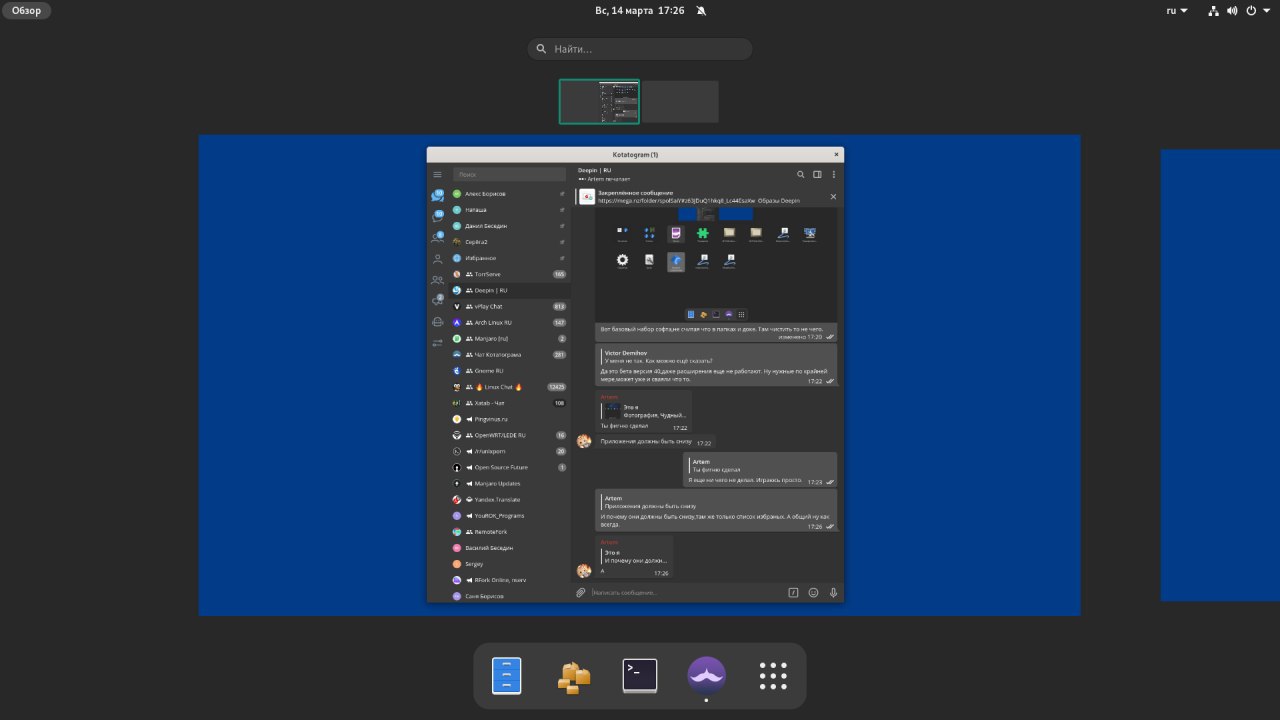This screenshot has height=720, width=1280.
Task: Open system menu via the power icon
Action: tap(1250, 10)
